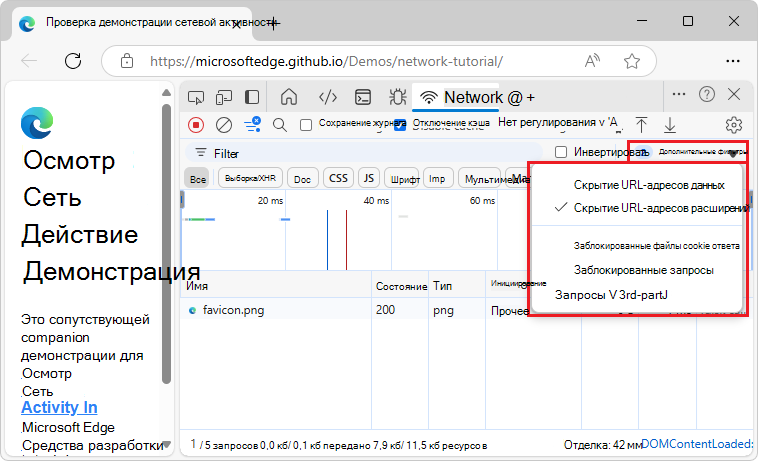Sort by the Имя column header
758x461 pixels.
pyautogui.click(x=276, y=286)
